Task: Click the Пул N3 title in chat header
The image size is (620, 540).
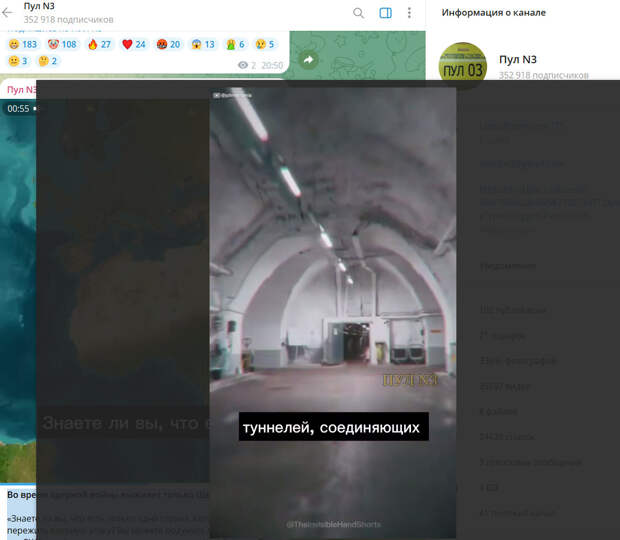Action: pos(39,6)
